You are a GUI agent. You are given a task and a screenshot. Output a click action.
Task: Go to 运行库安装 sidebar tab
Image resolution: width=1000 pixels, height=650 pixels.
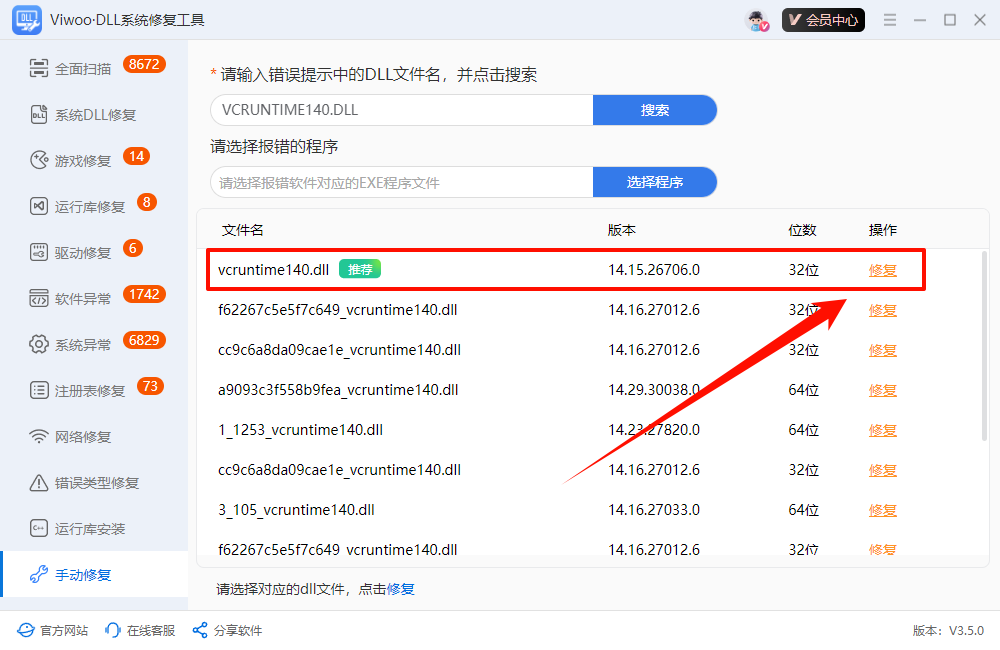pyautogui.click(x=90, y=529)
